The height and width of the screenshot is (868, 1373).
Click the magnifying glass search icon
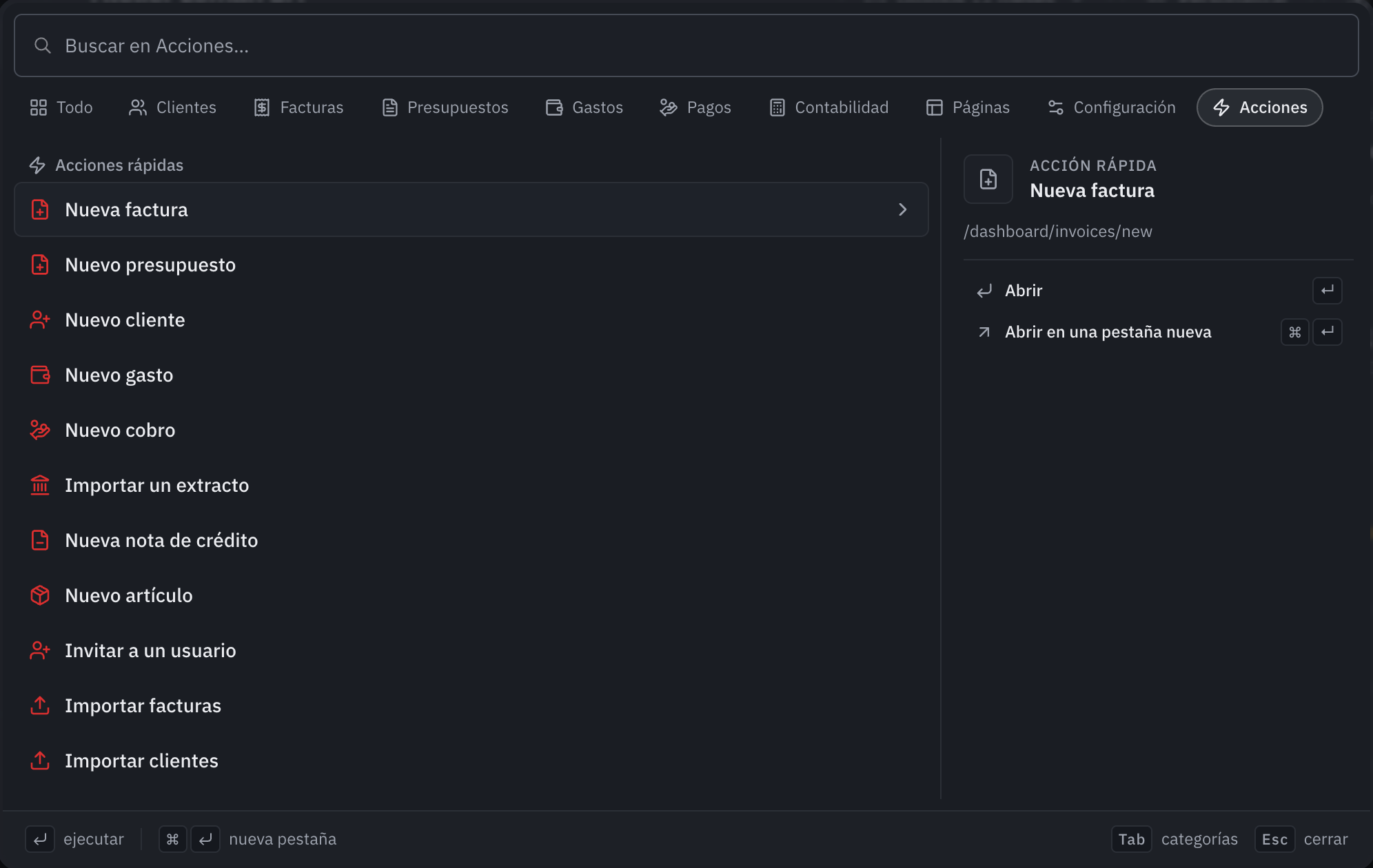pos(43,45)
